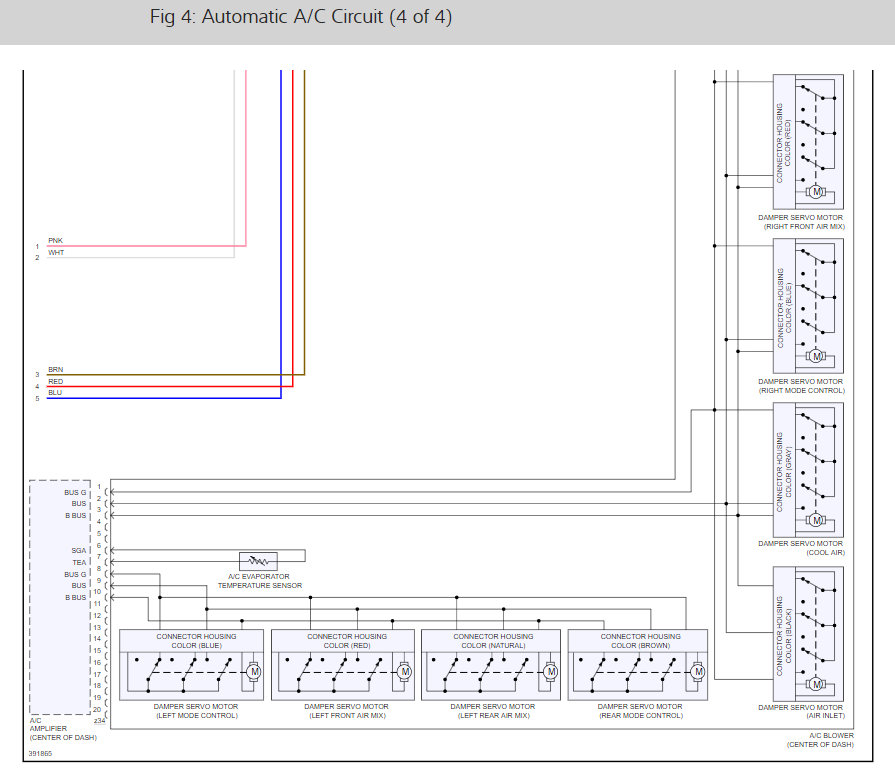
Task: Click the WHT wire label
Action: [x=56, y=252]
